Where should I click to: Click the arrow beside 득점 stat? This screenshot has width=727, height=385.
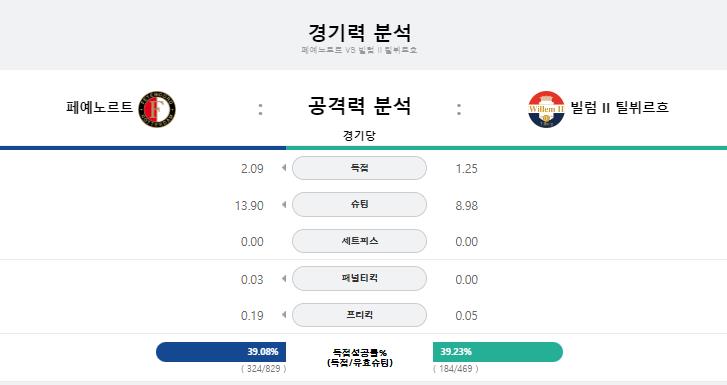284,168
